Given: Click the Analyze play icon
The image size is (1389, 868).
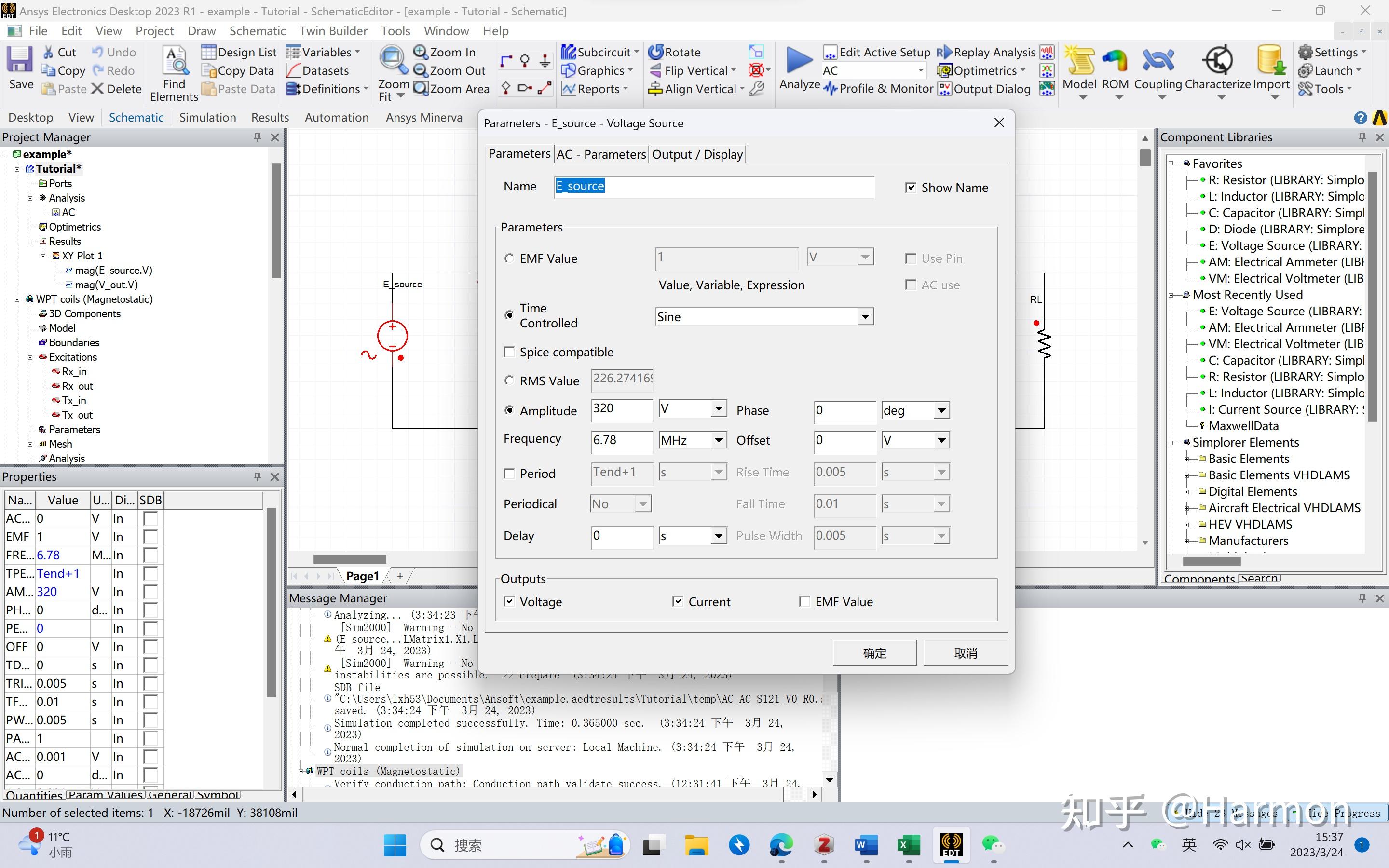Looking at the screenshot, I should point(799,60).
